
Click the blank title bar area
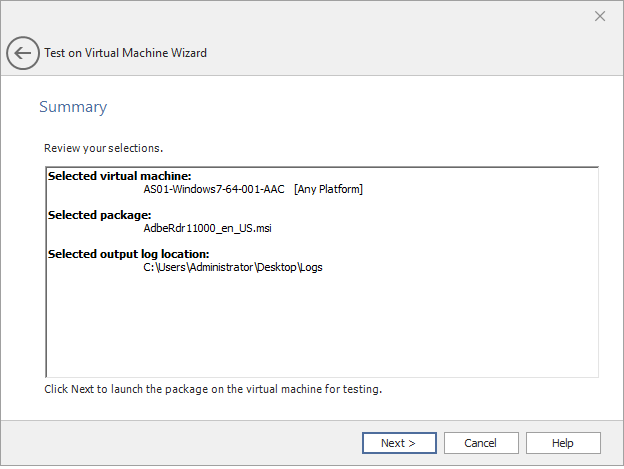coord(300,16)
